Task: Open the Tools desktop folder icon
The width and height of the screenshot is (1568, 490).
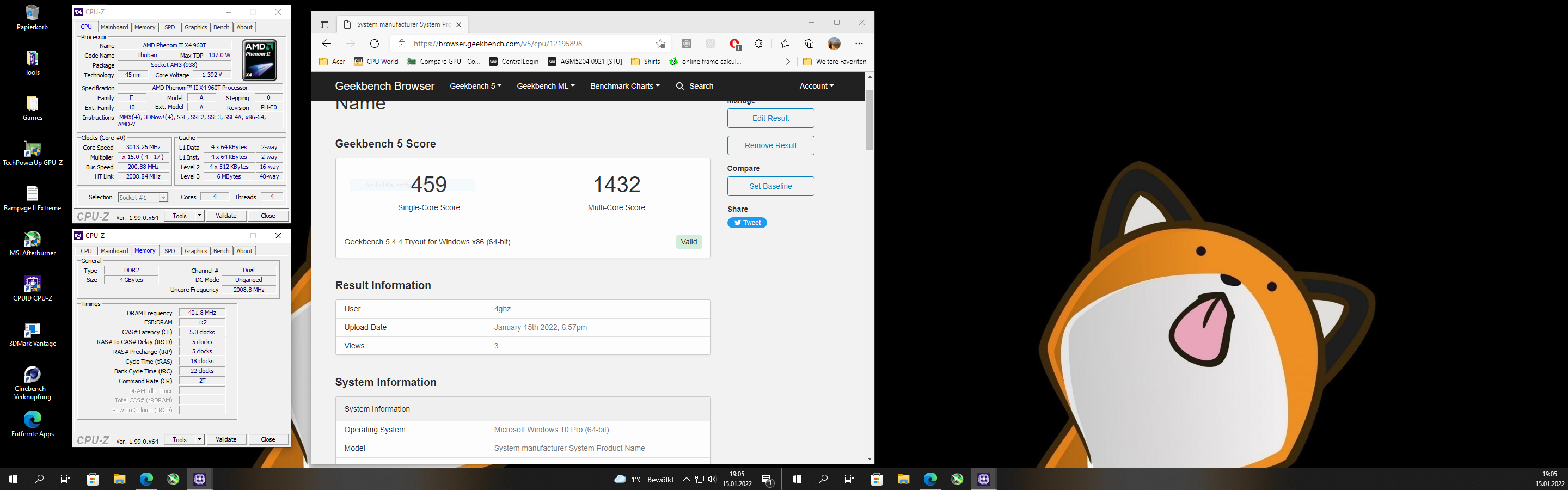Action: tap(32, 63)
